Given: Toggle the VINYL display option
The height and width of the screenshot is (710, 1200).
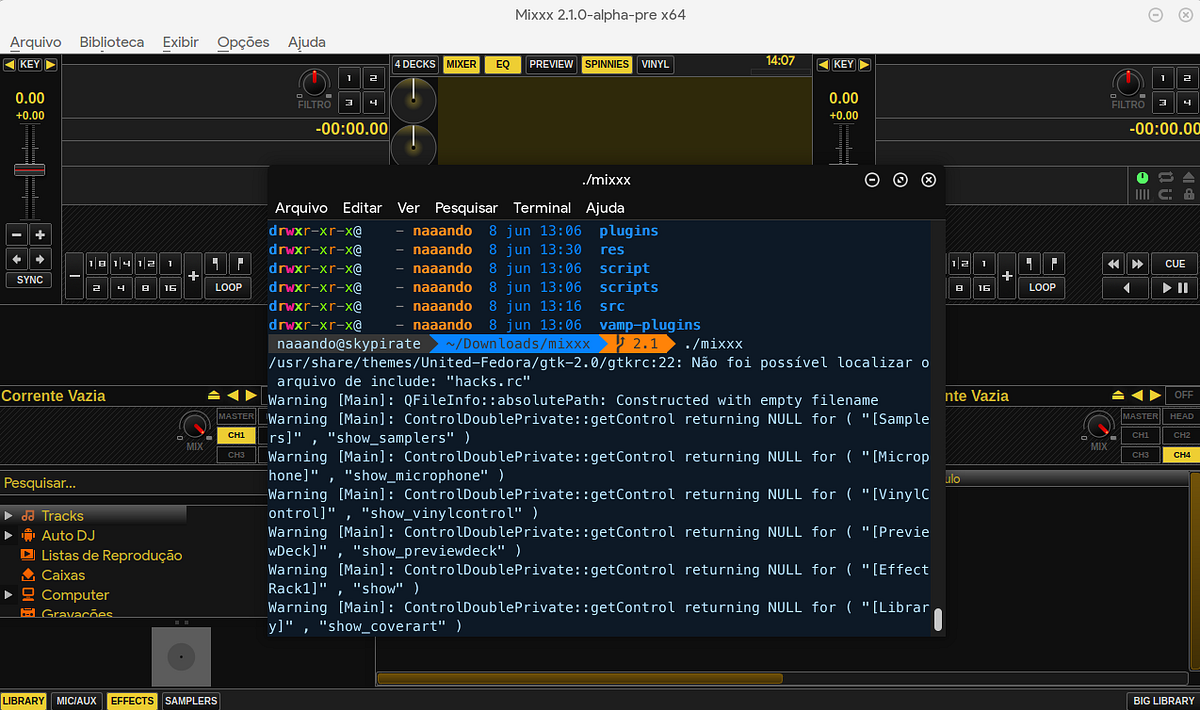Looking at the screenshot, I should pos(655,64).
